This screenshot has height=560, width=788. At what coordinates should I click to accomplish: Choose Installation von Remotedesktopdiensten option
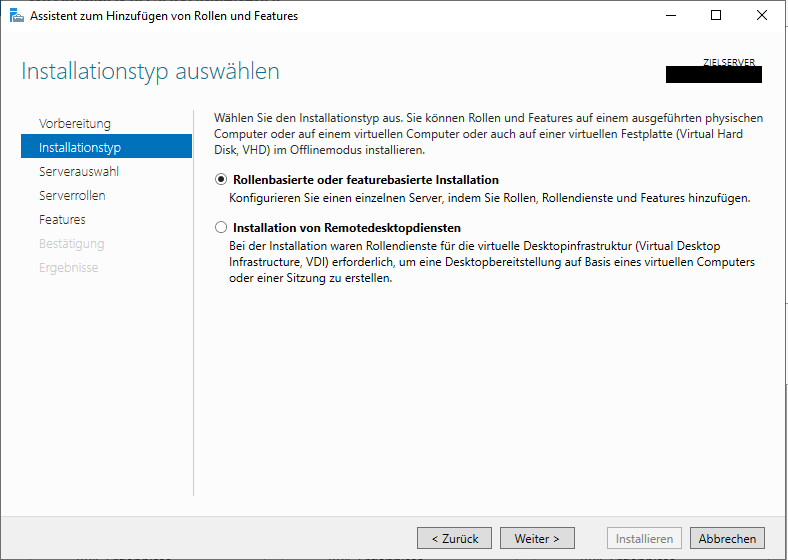point(221,228)
